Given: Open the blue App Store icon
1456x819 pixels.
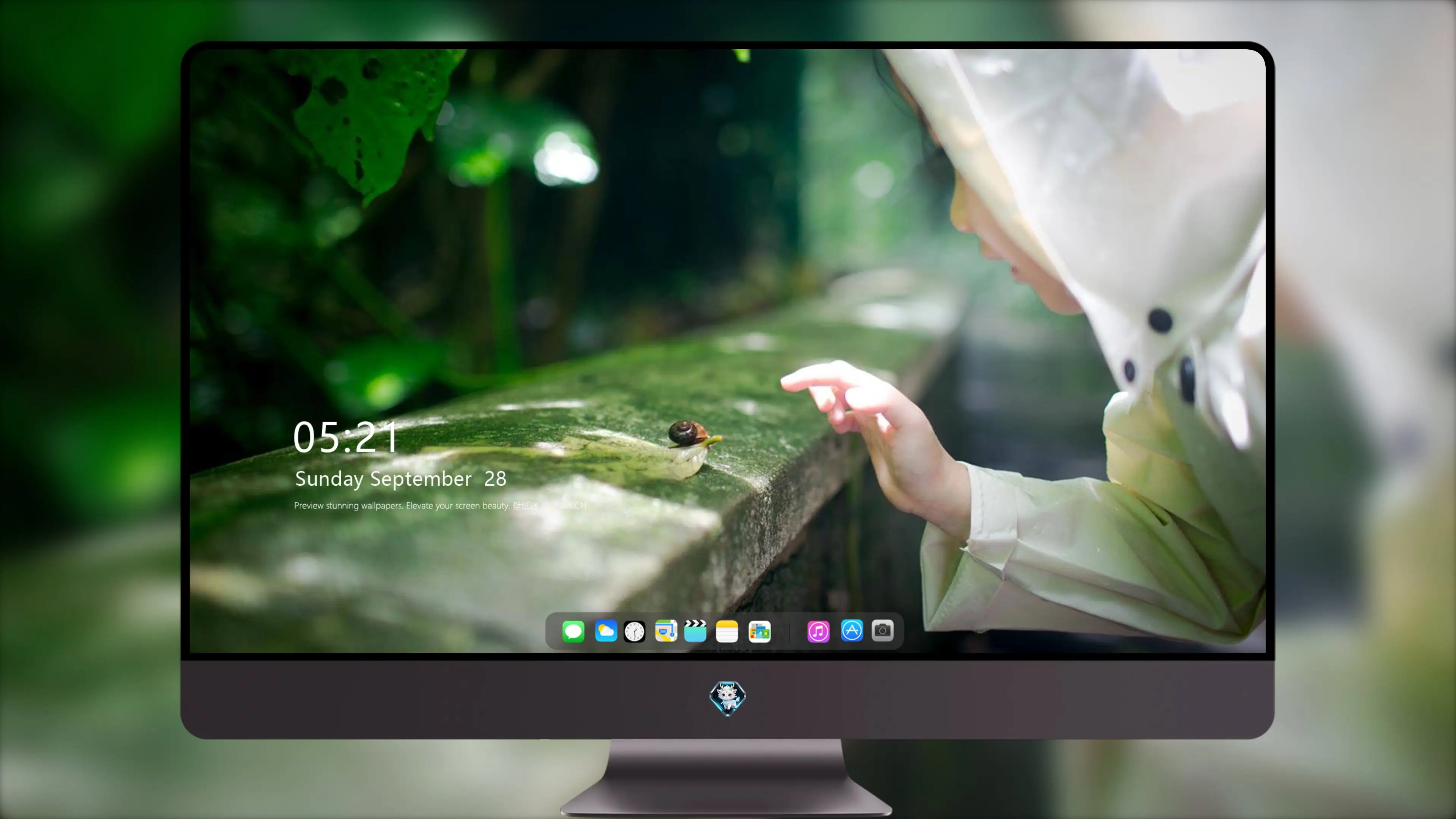Looking at the screenshot, I should [852, 630].
